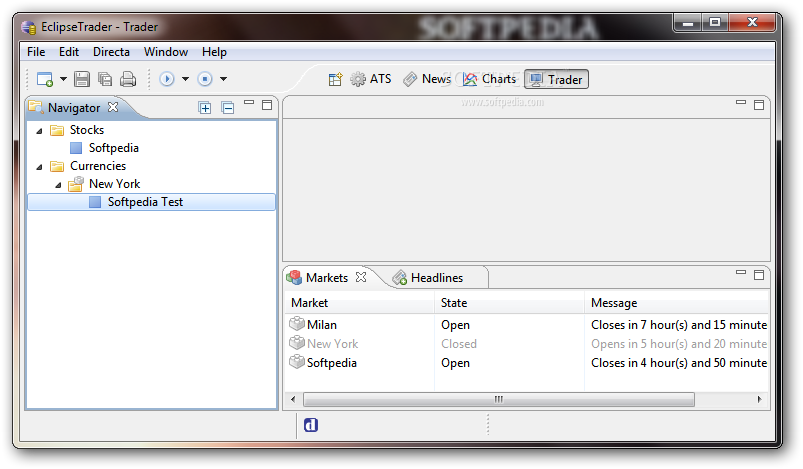Click the Print toolbar icon
The image size is (803, 469).
coord(128,79)
